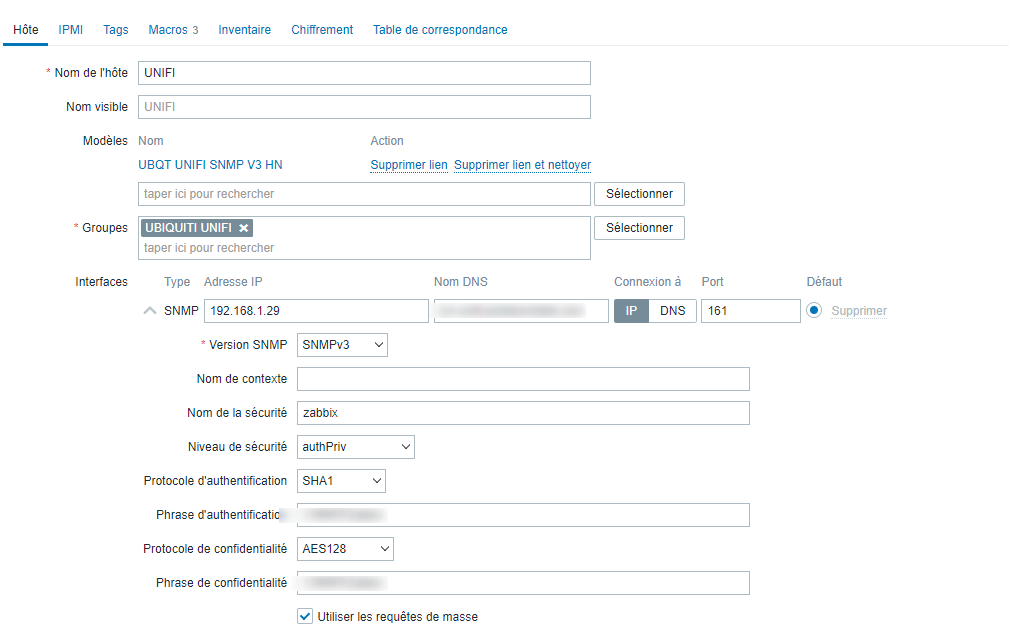
Task: Select the default interface radio button
Action: click(x=814, y=311)
